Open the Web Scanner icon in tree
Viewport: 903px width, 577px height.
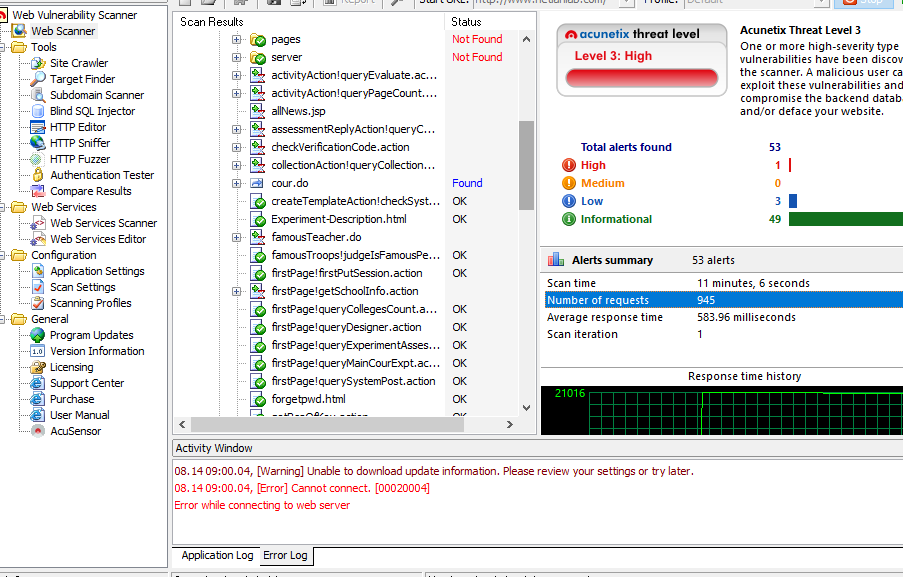[x=20, y=31]
